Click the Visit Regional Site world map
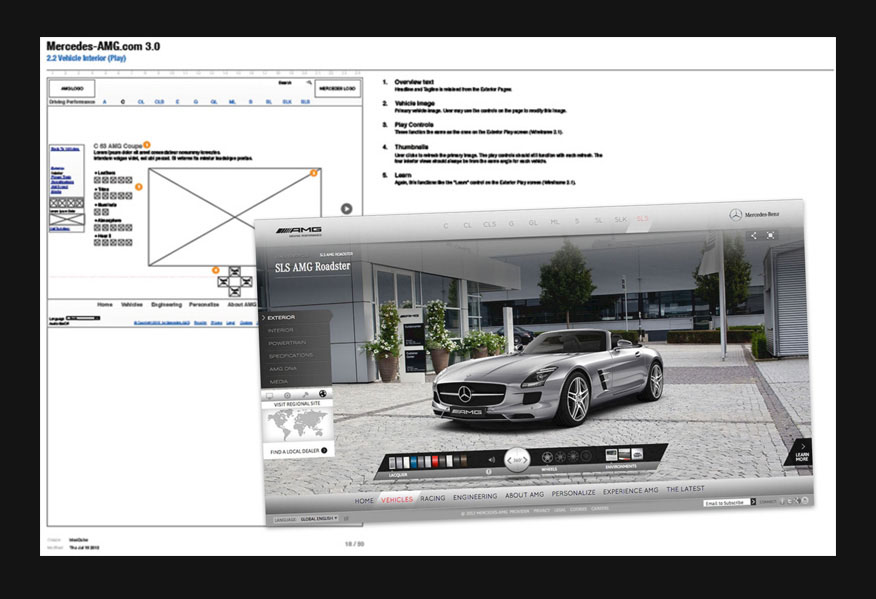This screenshot has height=599, width=876. pyautogui.click(x=298, y=425)
